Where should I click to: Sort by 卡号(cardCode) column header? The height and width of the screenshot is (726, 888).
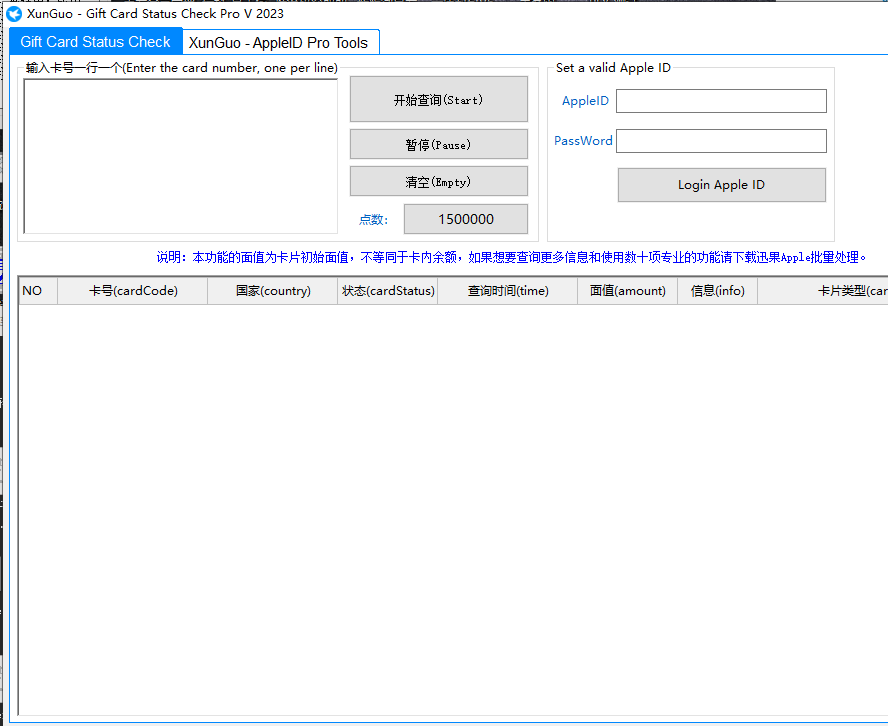click(x=132, y=291)
